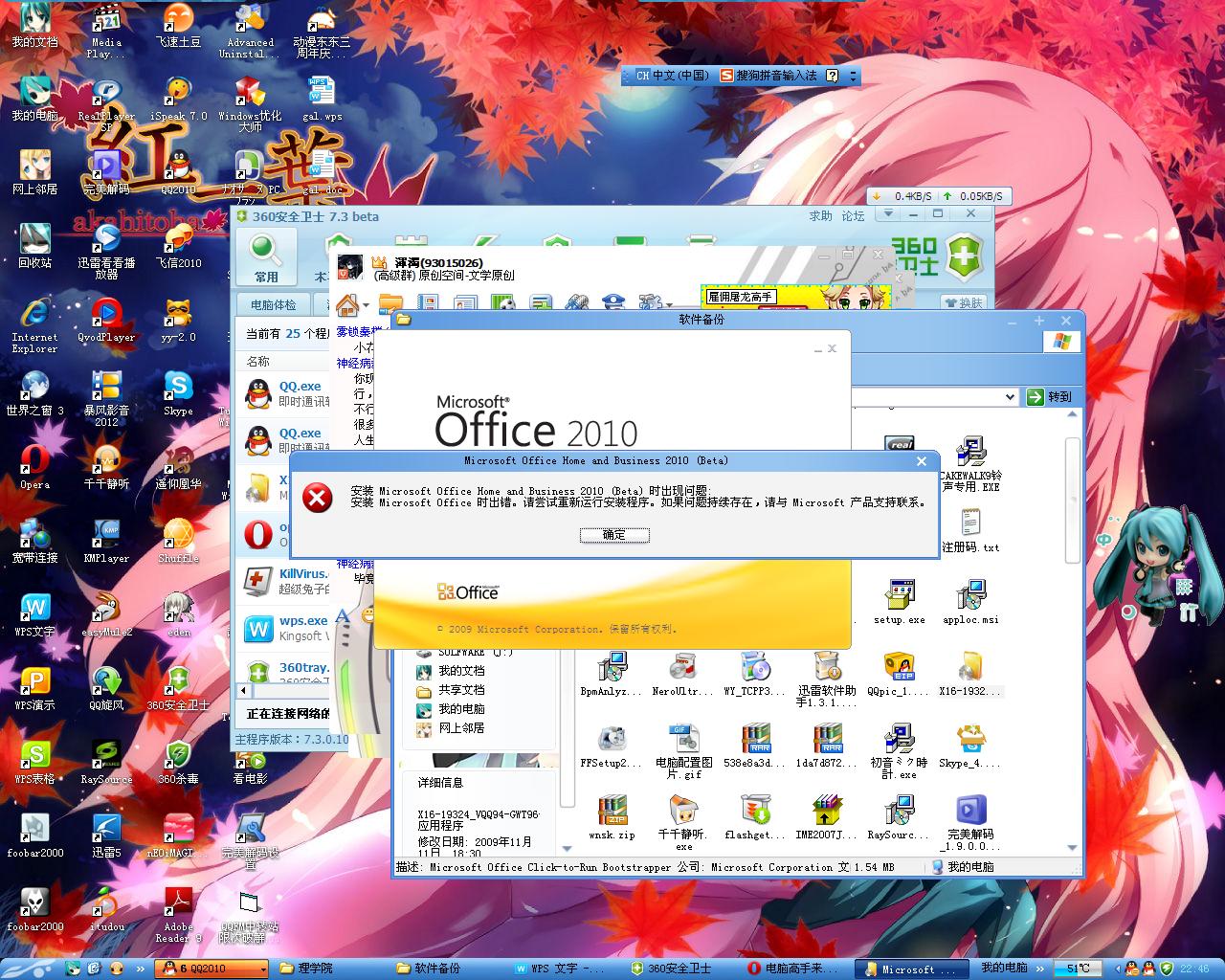
Task: Select 初音ミク時計.exe file
Action: 898,751
